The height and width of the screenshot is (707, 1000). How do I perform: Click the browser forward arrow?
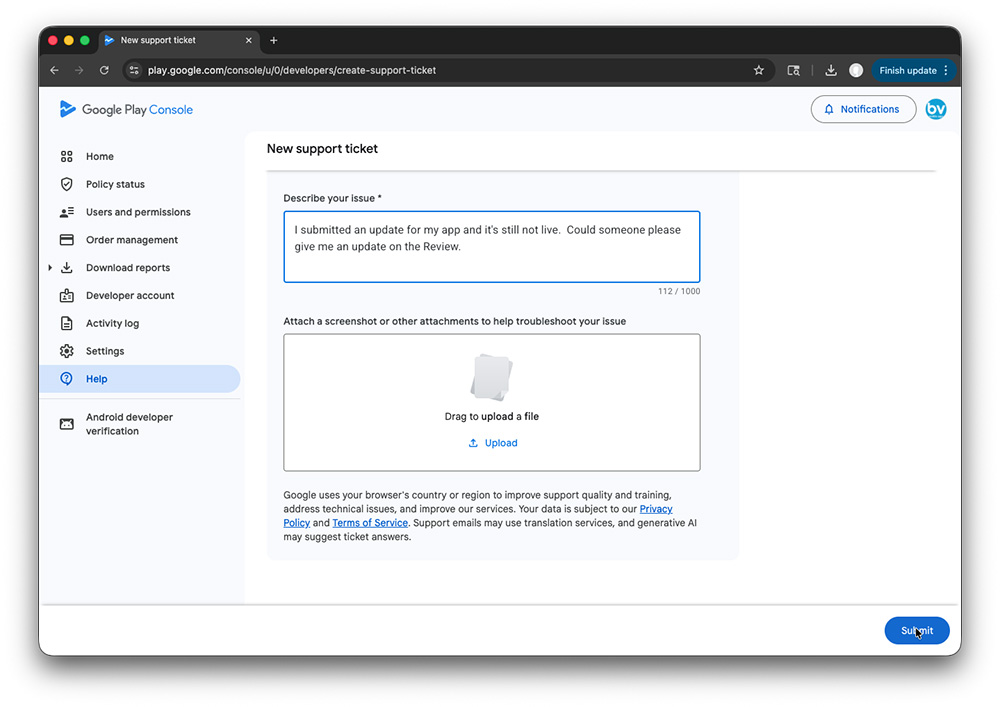pyautogui.click(x=79, y=70)
